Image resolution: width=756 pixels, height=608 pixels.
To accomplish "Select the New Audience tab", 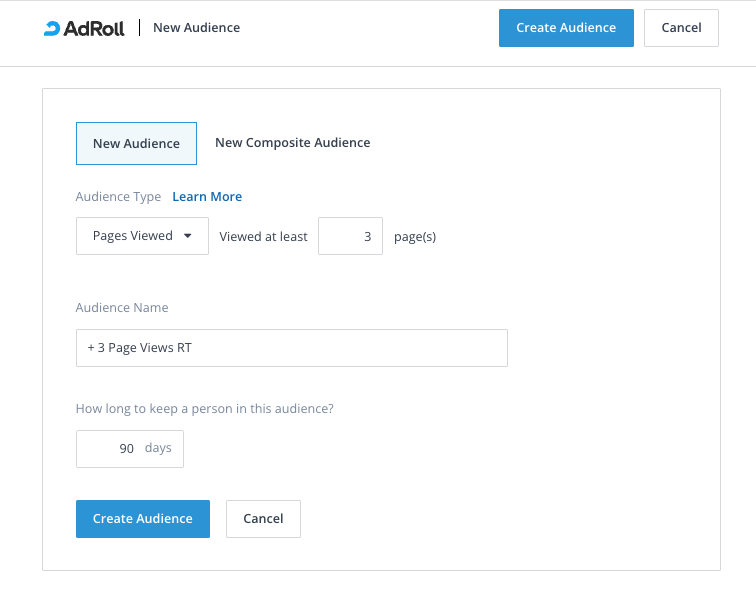I will click(136, 143).
